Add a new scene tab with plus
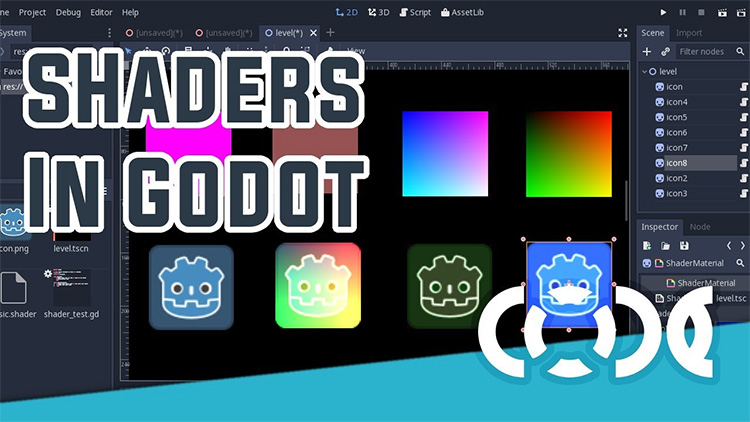 [x=330, y=33]
